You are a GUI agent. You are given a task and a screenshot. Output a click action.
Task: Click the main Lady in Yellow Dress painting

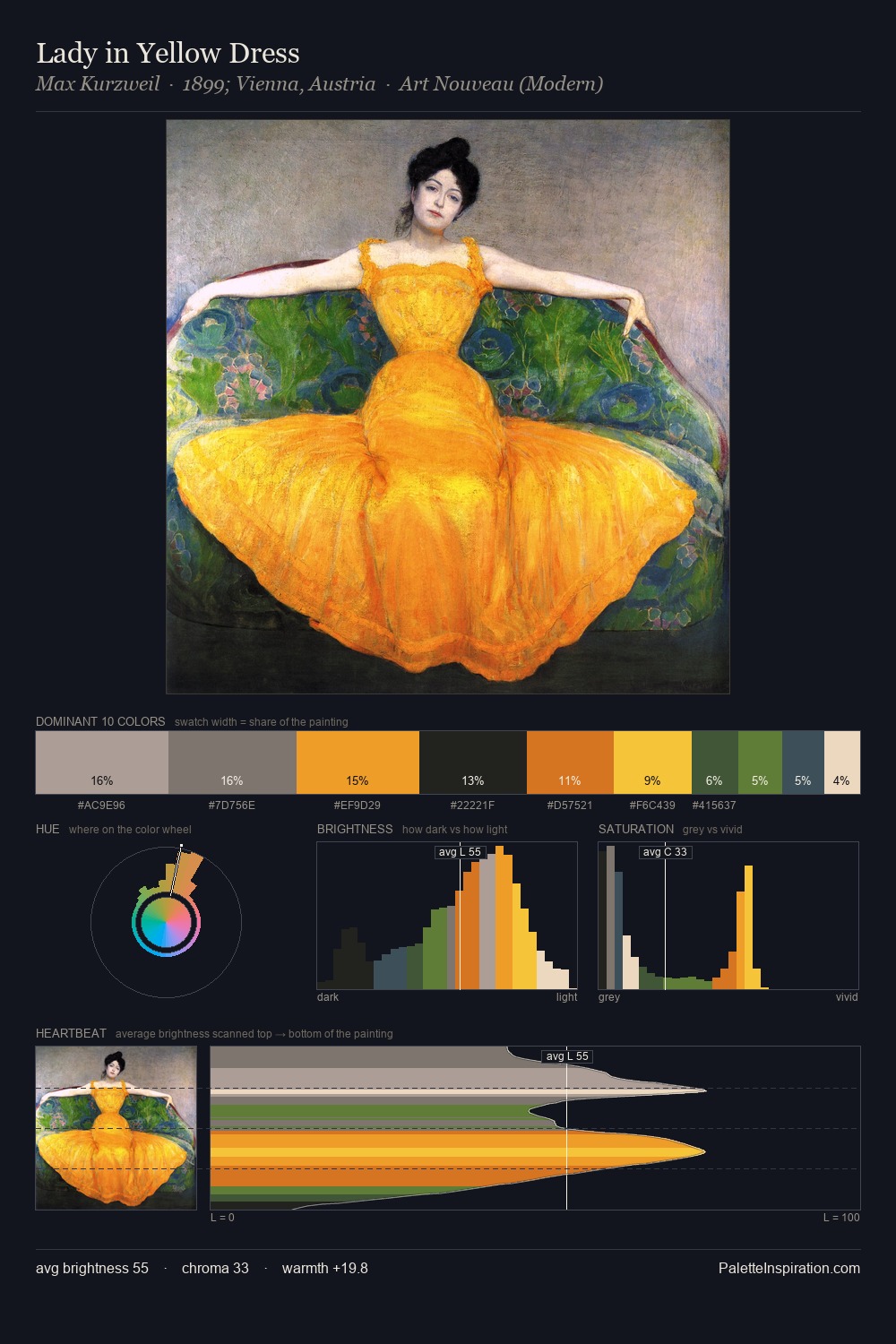click(x=448, y=407)
